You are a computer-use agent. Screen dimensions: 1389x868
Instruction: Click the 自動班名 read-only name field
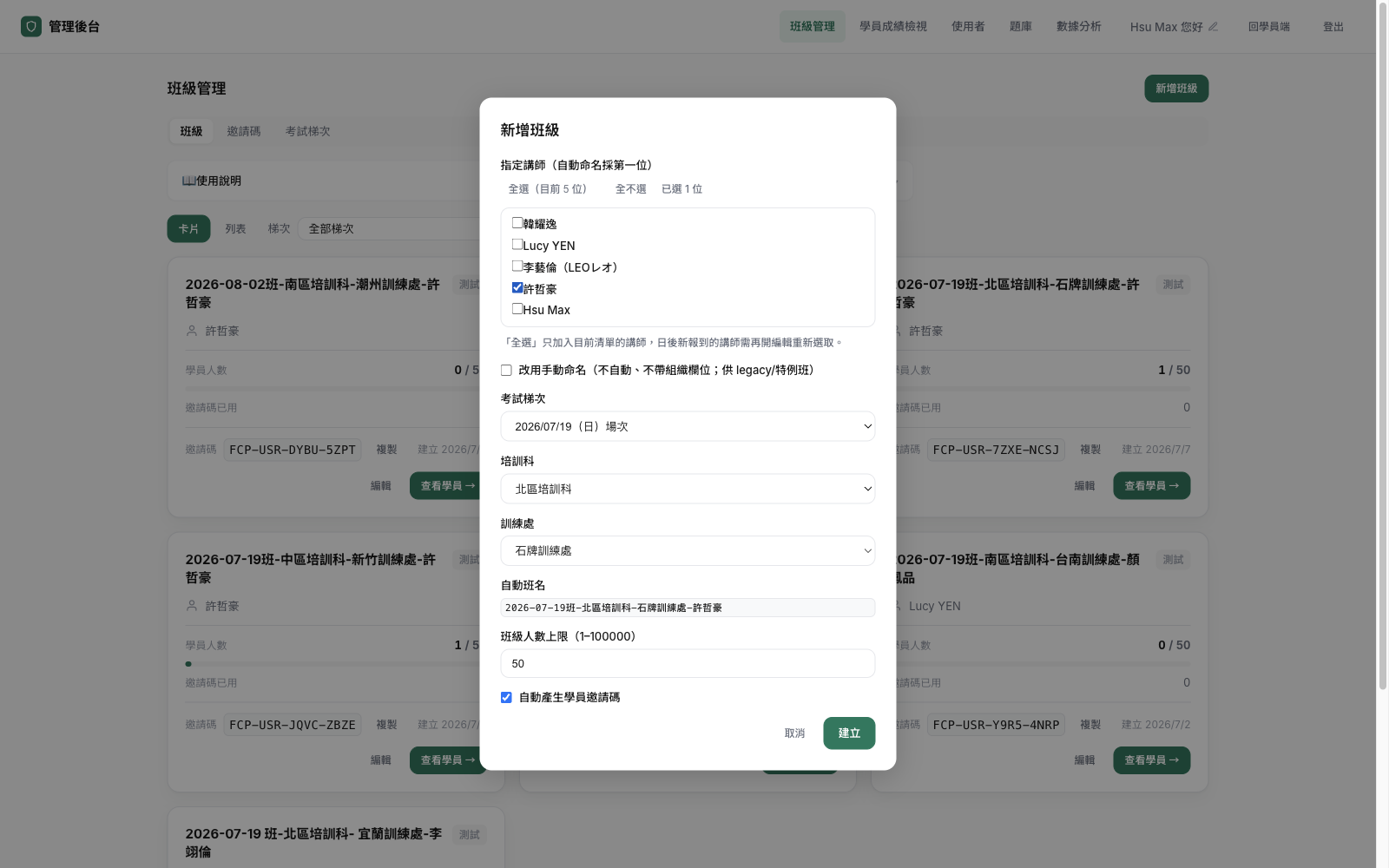(688, 608)
